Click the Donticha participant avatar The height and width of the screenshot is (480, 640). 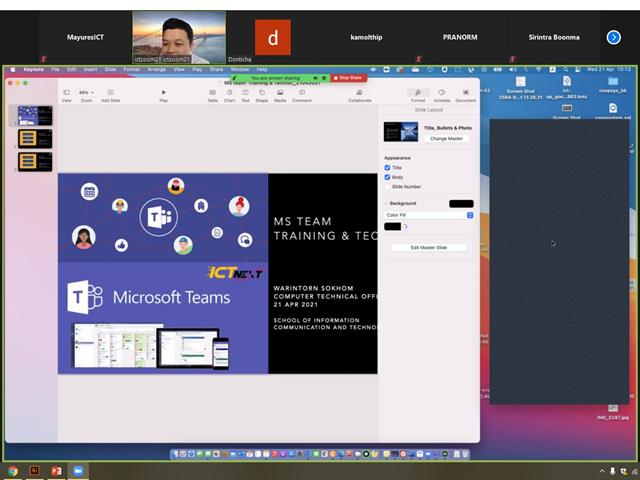[x=273, y=37]
